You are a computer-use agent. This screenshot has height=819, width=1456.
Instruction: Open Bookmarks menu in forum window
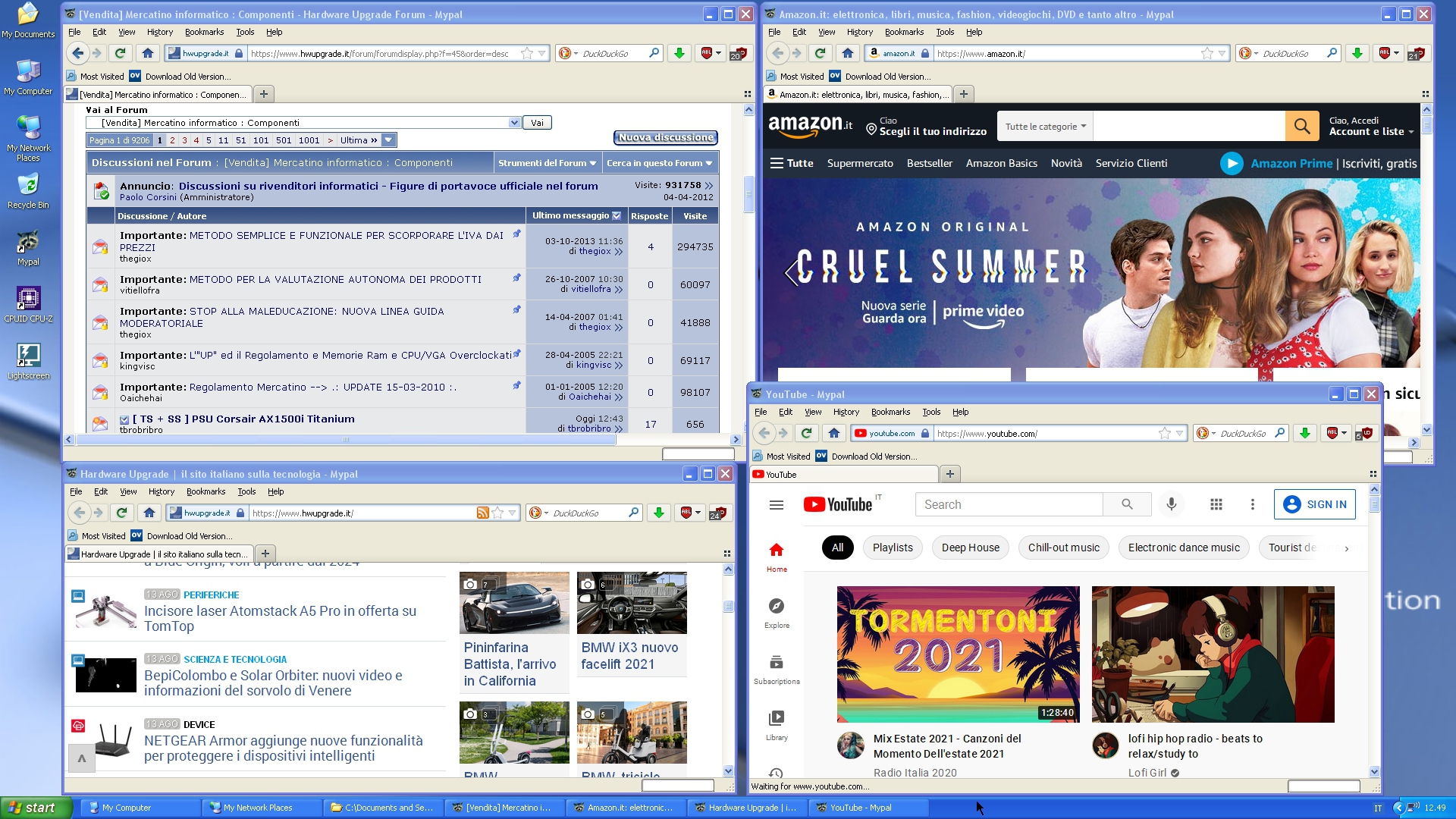(205, 32)
